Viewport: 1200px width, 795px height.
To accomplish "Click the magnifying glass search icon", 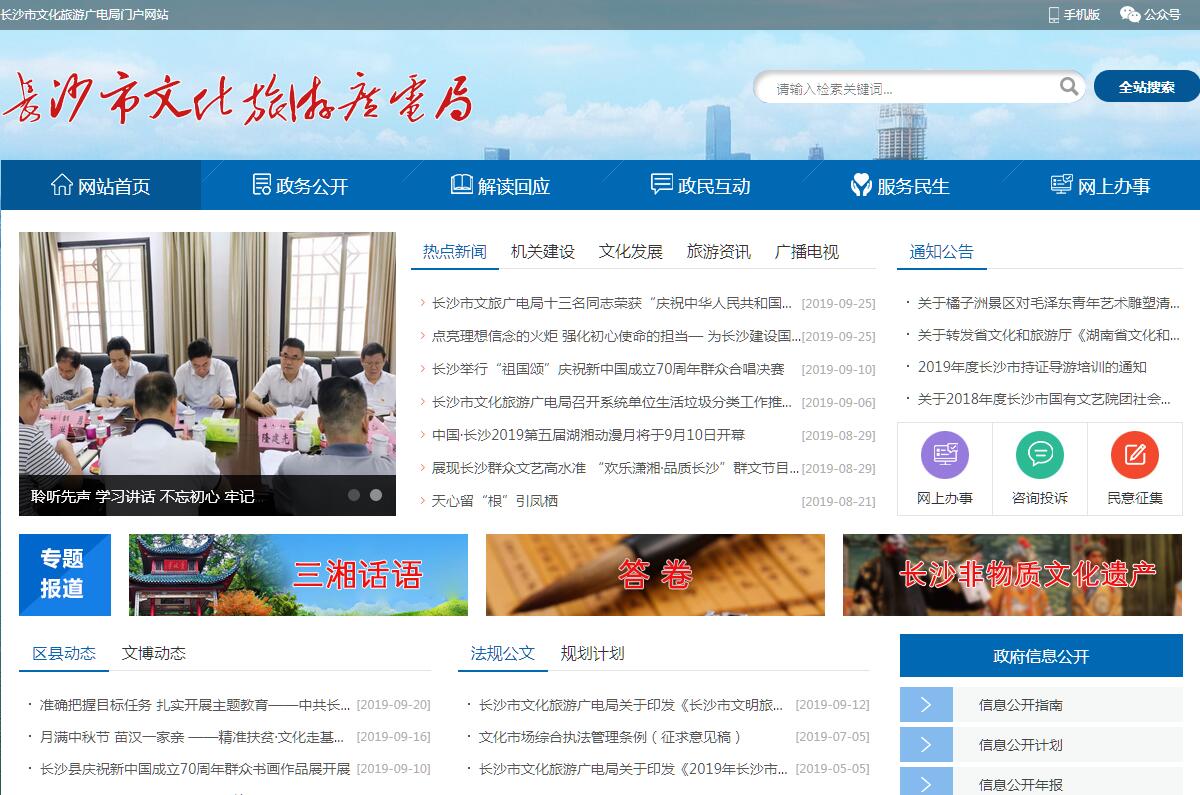I will click(x=1069, y=87).
